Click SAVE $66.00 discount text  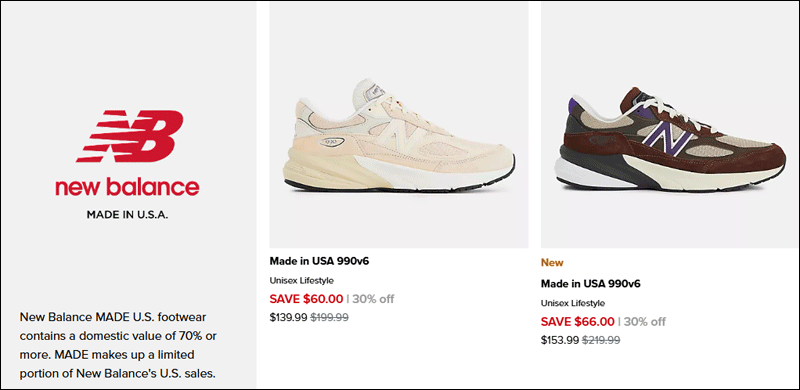pyautogui.click(x=578, y=322)
